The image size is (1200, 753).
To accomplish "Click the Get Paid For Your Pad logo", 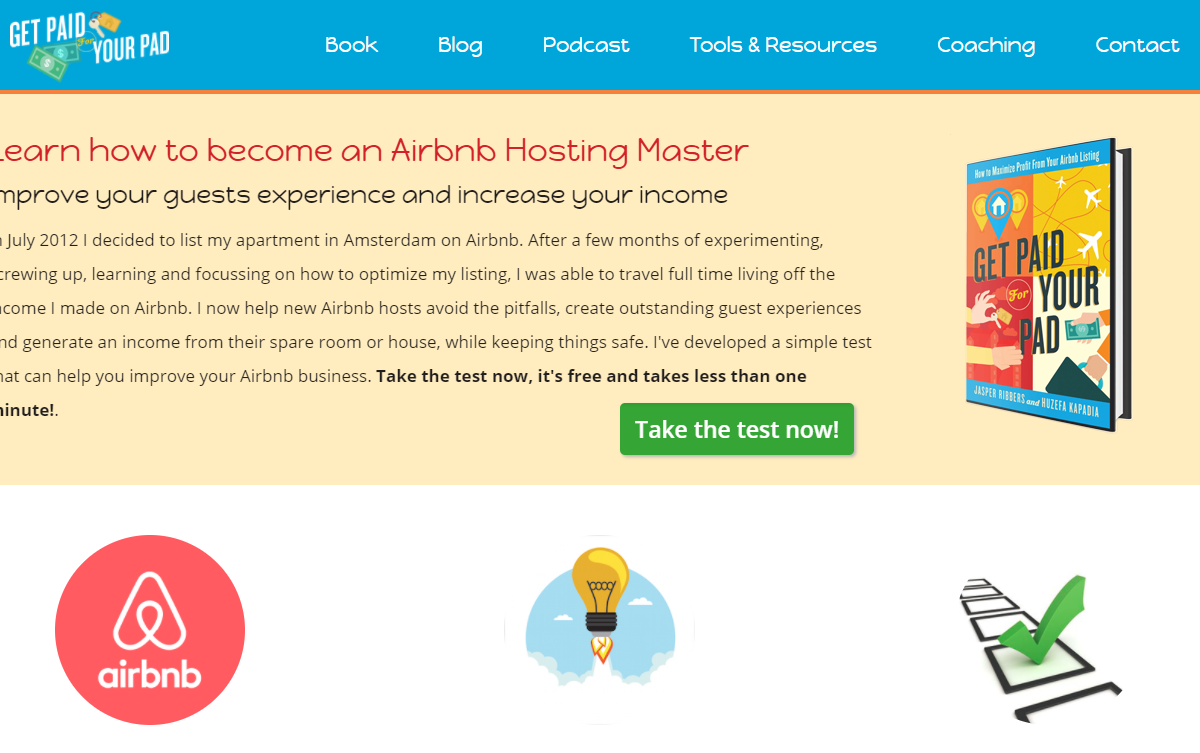I will [89, 44].
